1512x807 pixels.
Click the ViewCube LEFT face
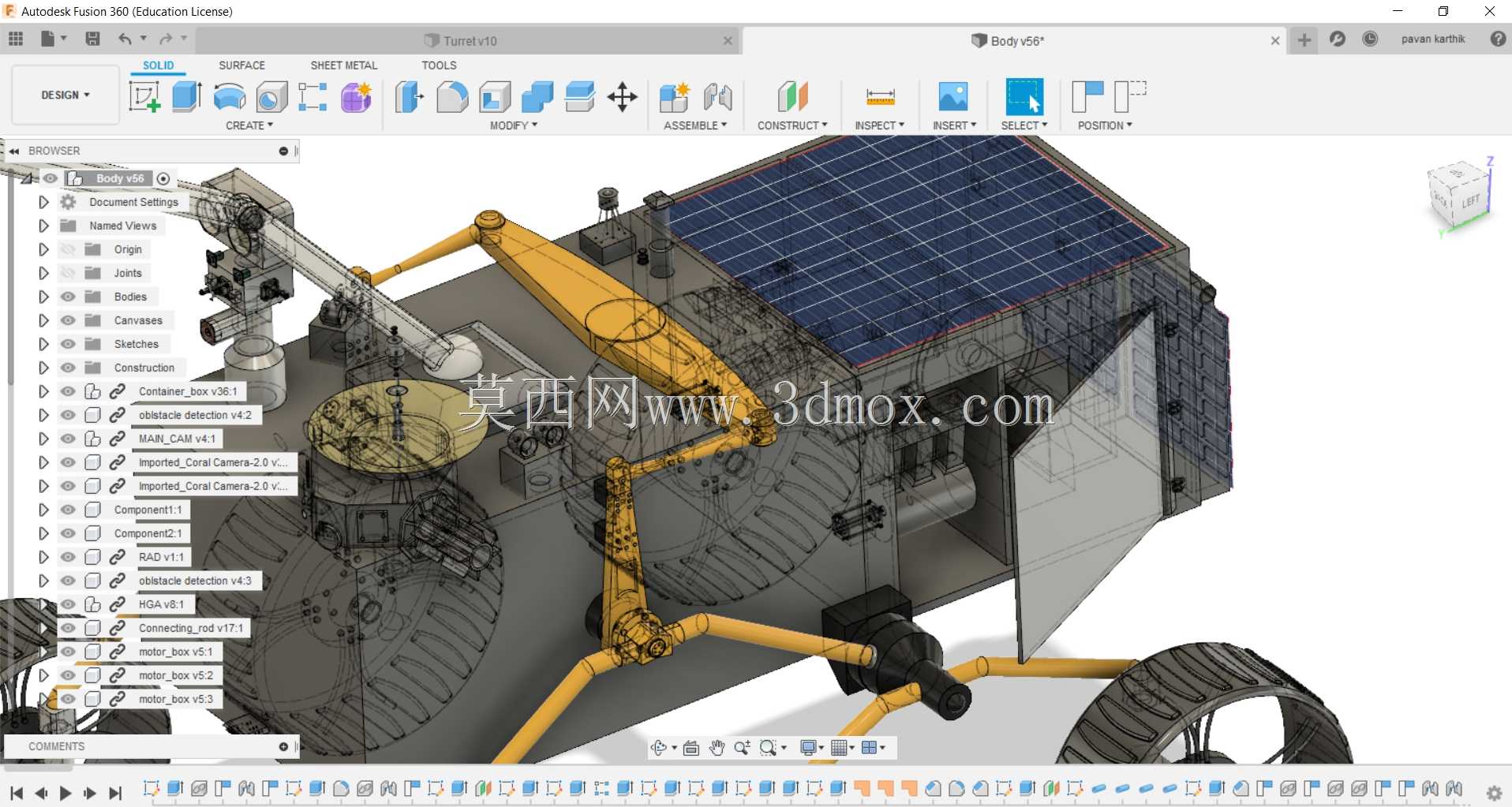pos(1470,200)
